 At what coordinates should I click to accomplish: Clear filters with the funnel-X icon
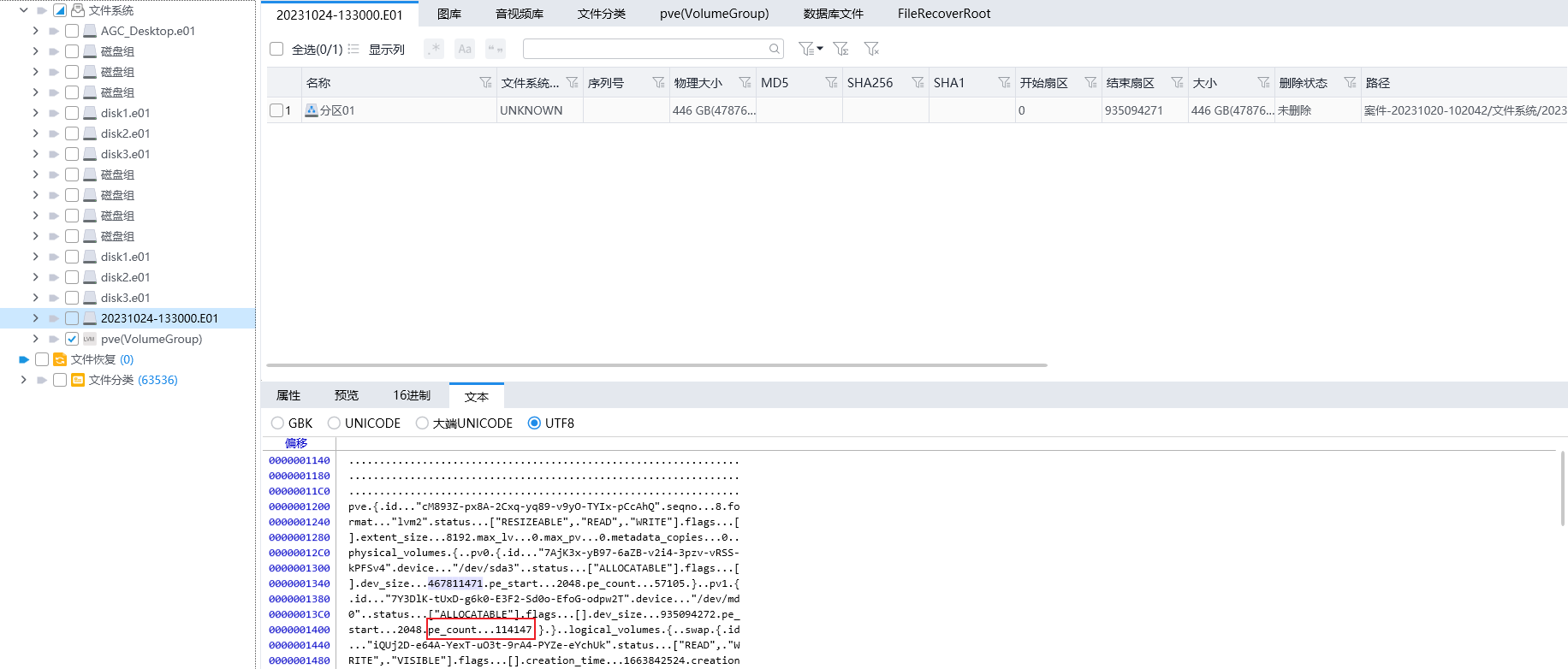tap(871, 49)
